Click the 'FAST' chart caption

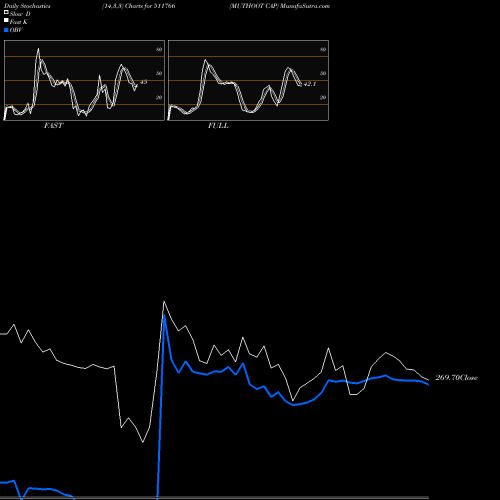pyautogui.click(x=53, y=126)
